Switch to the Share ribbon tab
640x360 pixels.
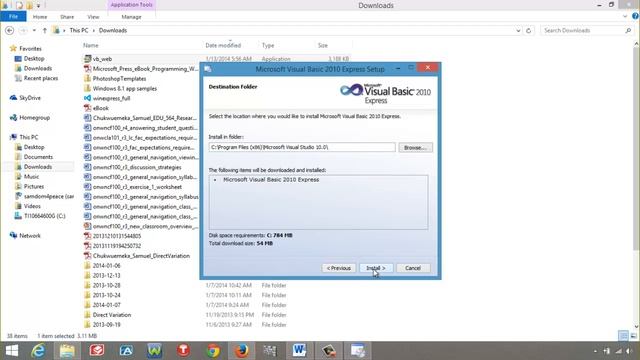point(67,17)
